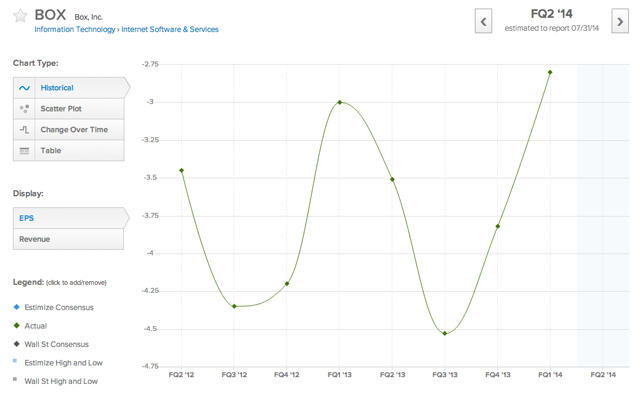Click the FQ3 '12 actual data point
640x395 pixels.
pos(234,306)
